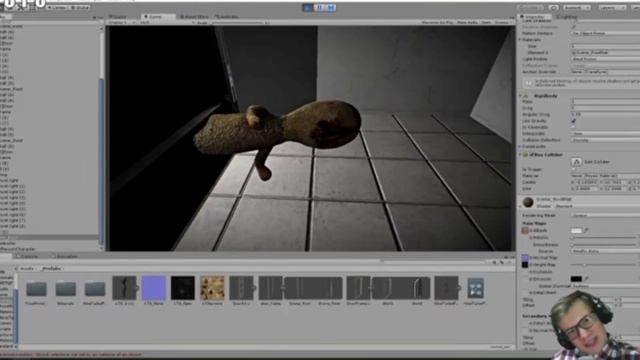Open the Console tab
Image resolution: width=640 pixels, height=360 pixels.
(x=28, y=257)
